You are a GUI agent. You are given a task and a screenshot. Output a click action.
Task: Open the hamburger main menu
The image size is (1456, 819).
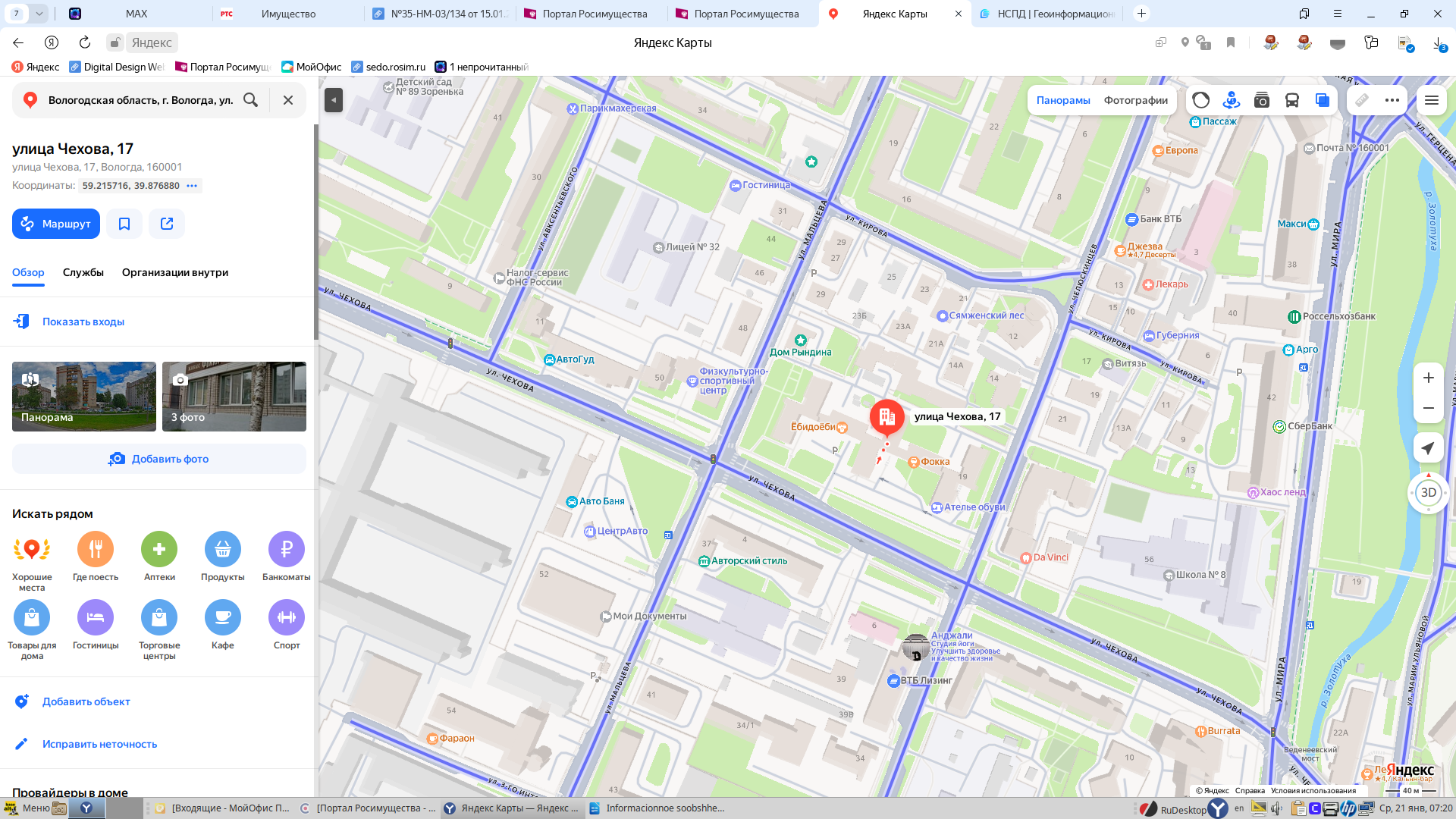coord(1431,100)
